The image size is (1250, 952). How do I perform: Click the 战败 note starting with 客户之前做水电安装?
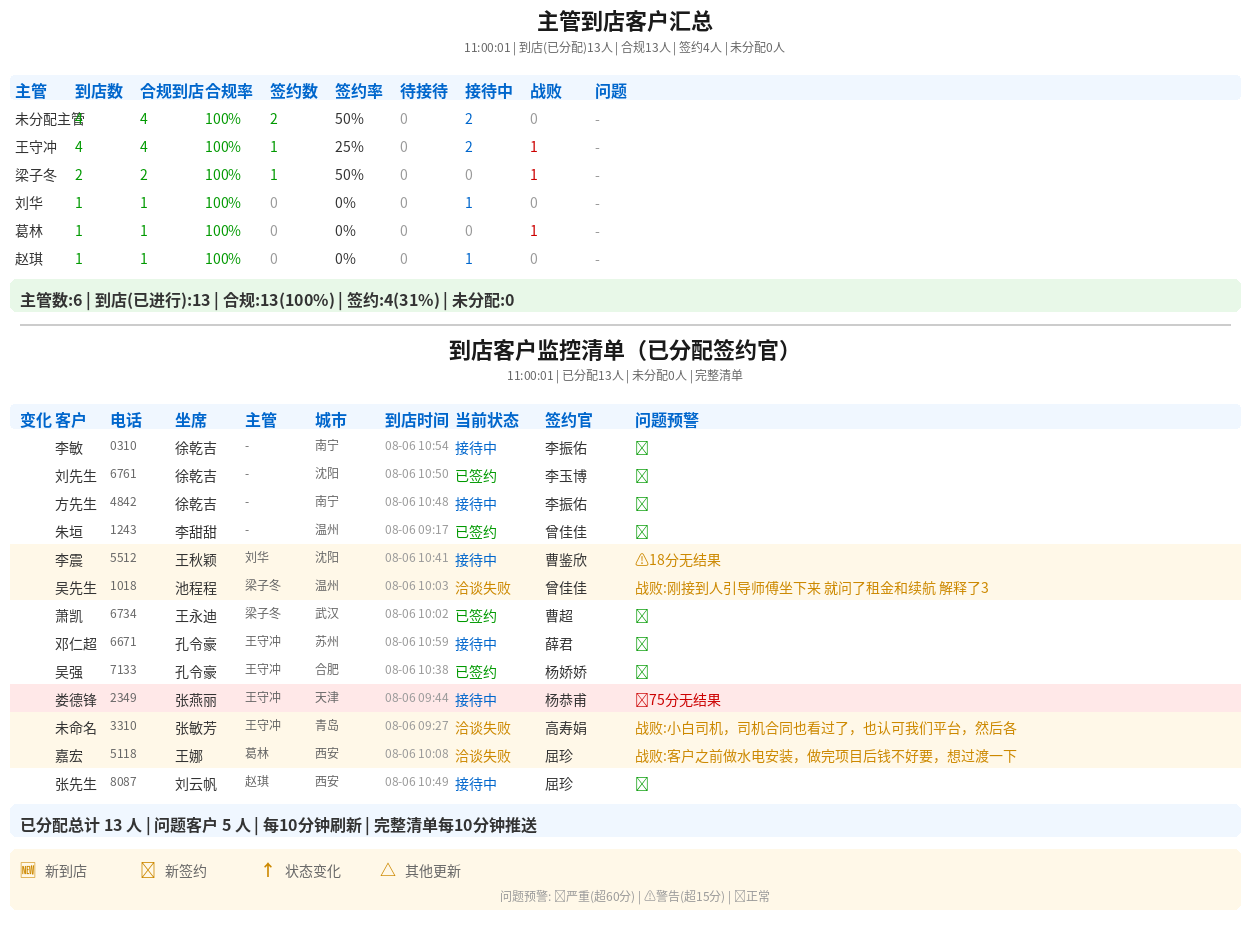point(826,756)
